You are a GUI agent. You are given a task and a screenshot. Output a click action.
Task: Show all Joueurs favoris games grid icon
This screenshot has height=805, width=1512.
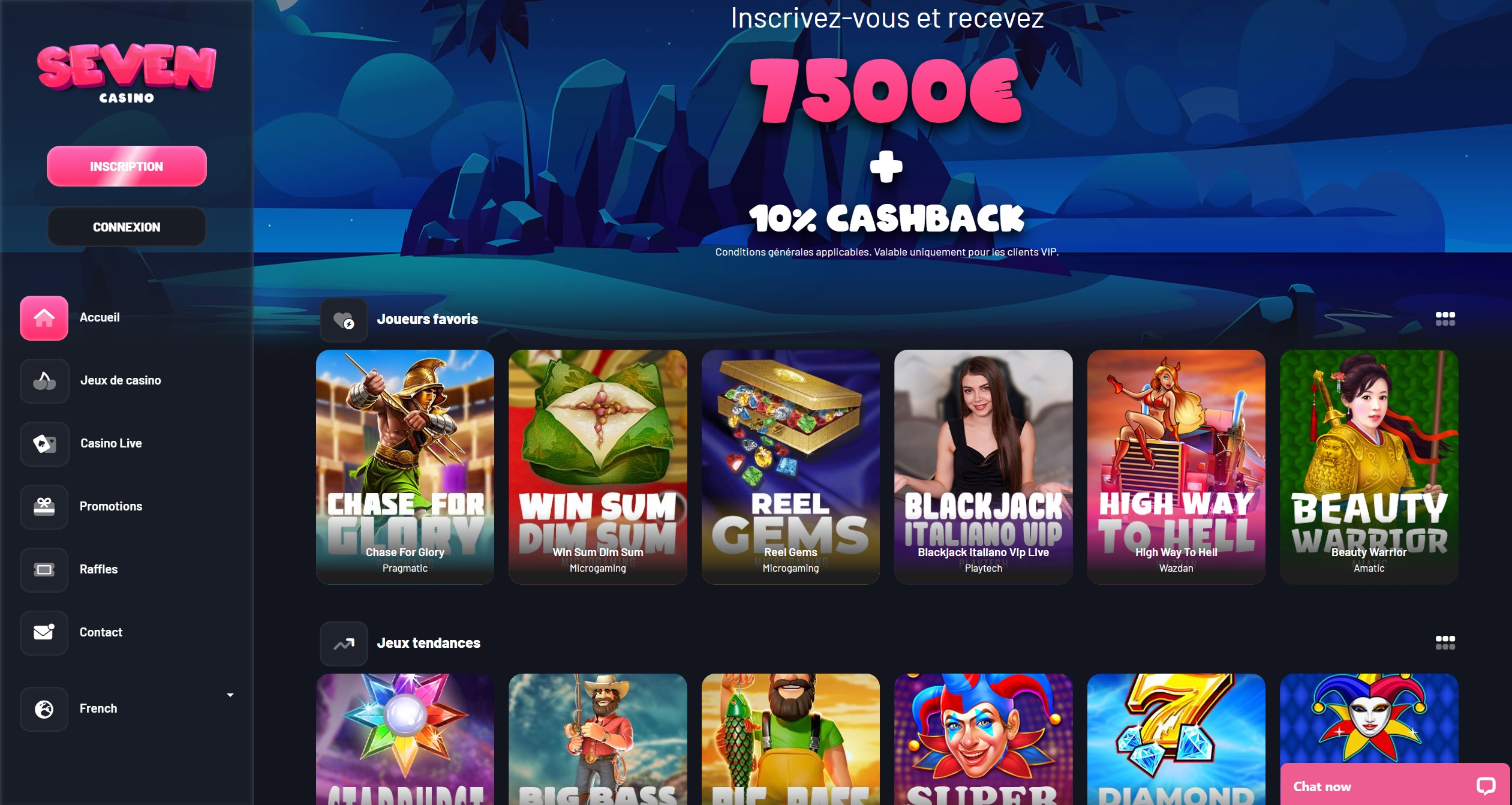point(1445,319)
